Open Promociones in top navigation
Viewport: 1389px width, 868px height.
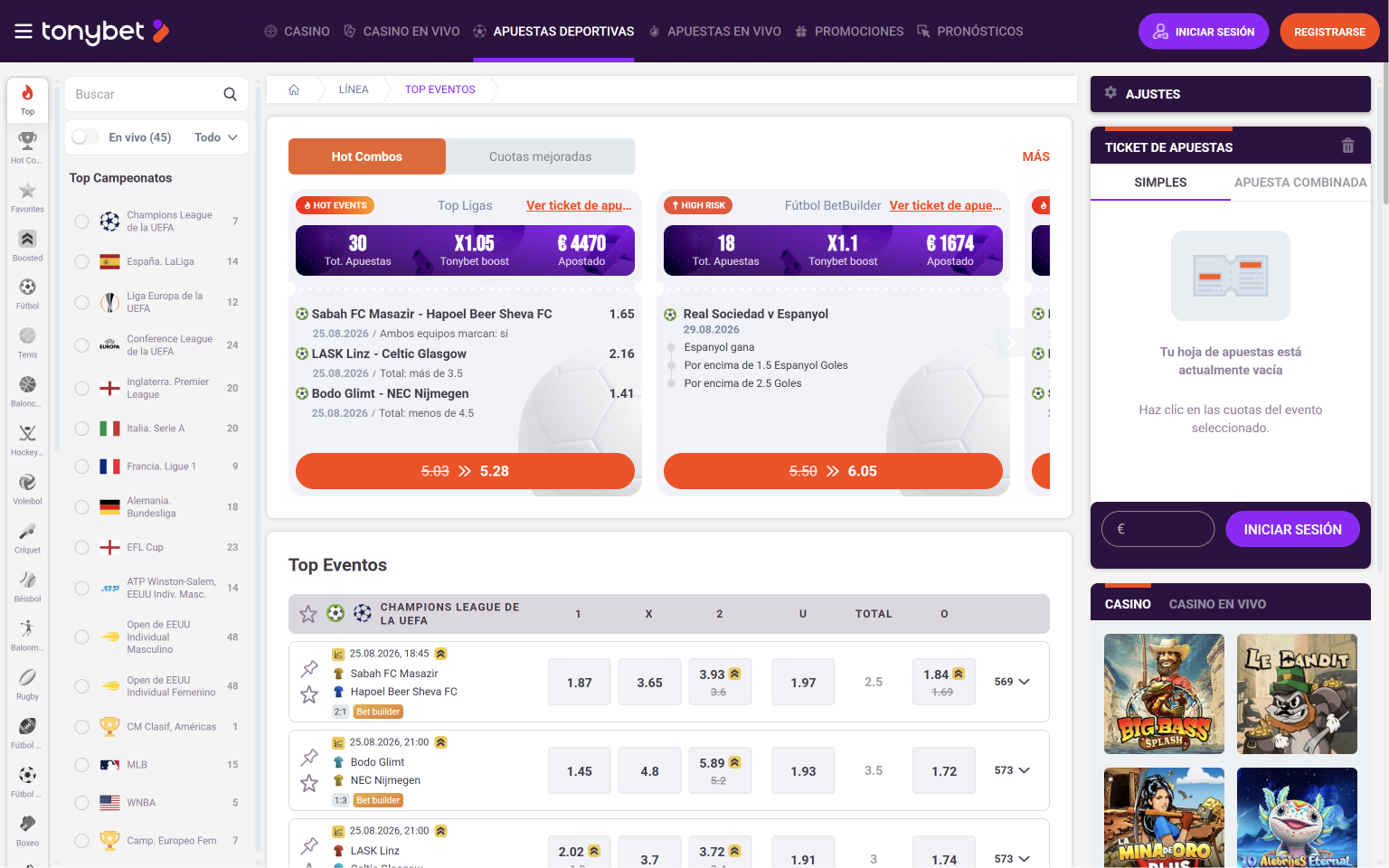pos(849,32)
